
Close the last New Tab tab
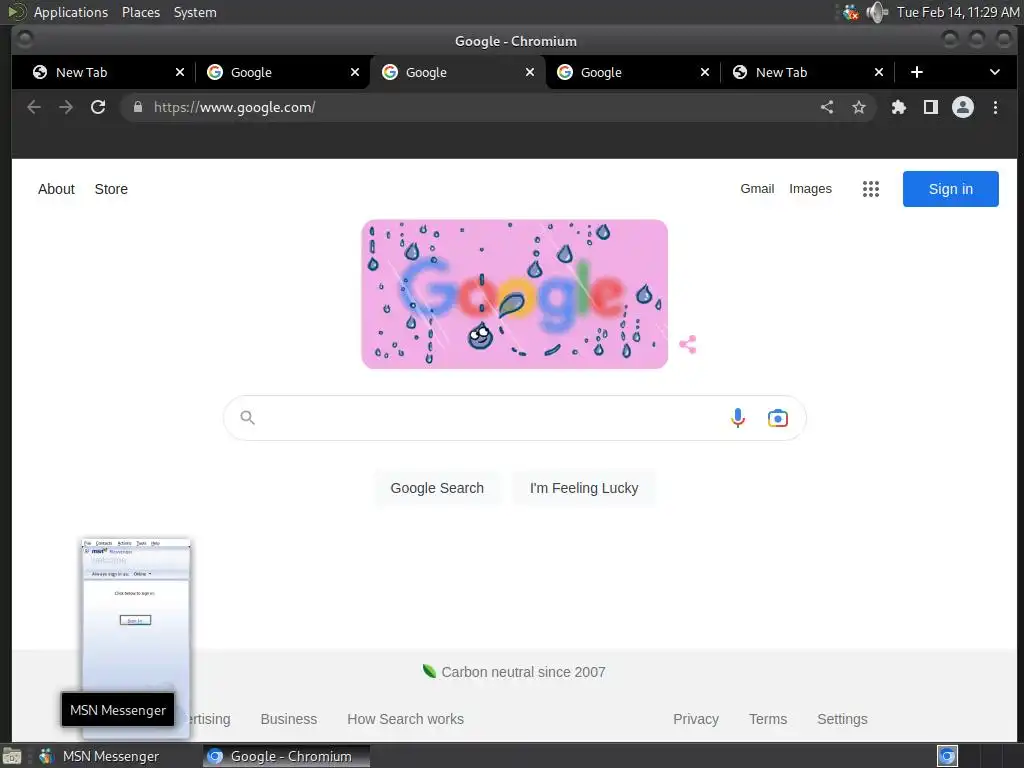[879, 72]
